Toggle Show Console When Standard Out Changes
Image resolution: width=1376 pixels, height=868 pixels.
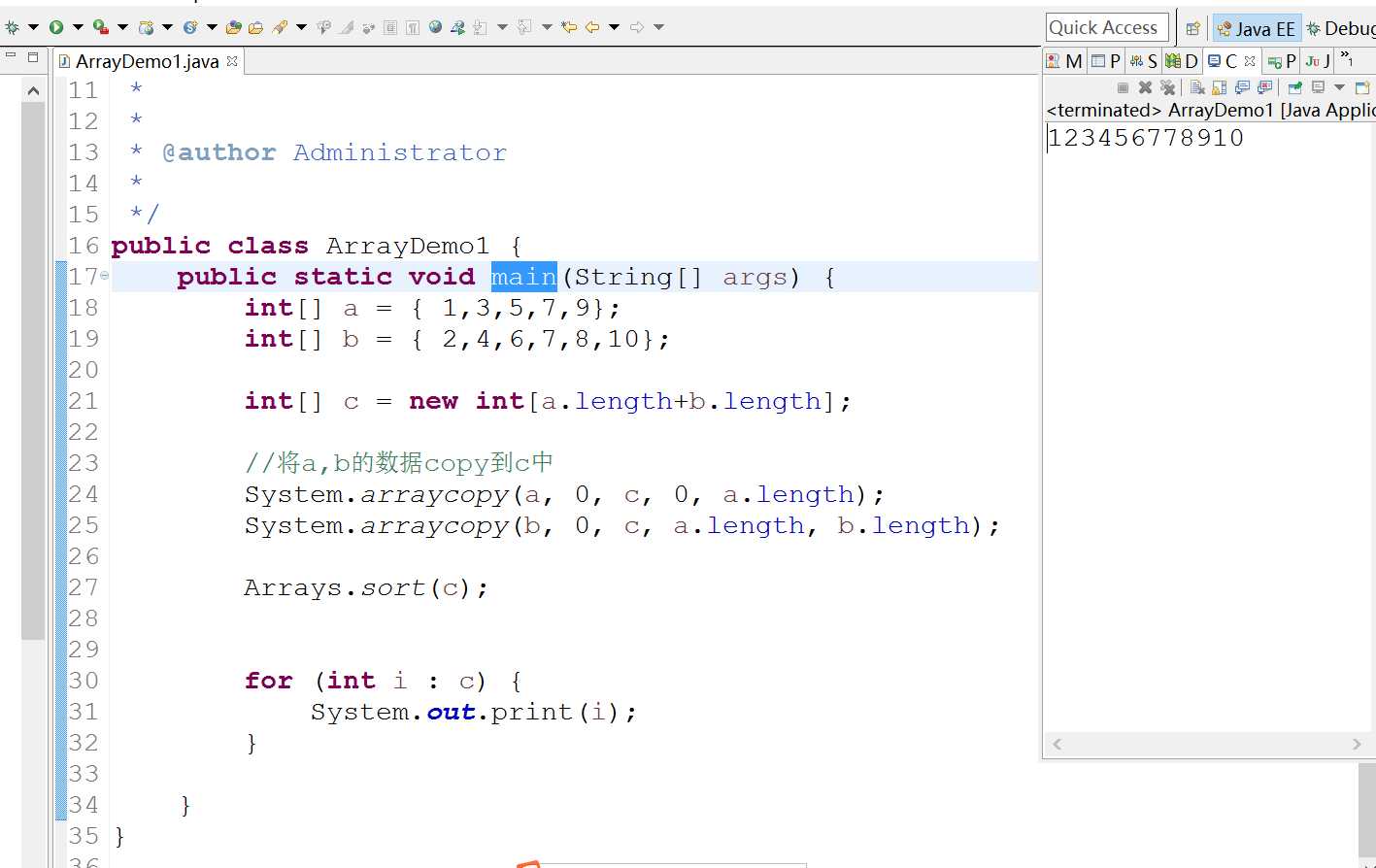tap(1242, 88)
